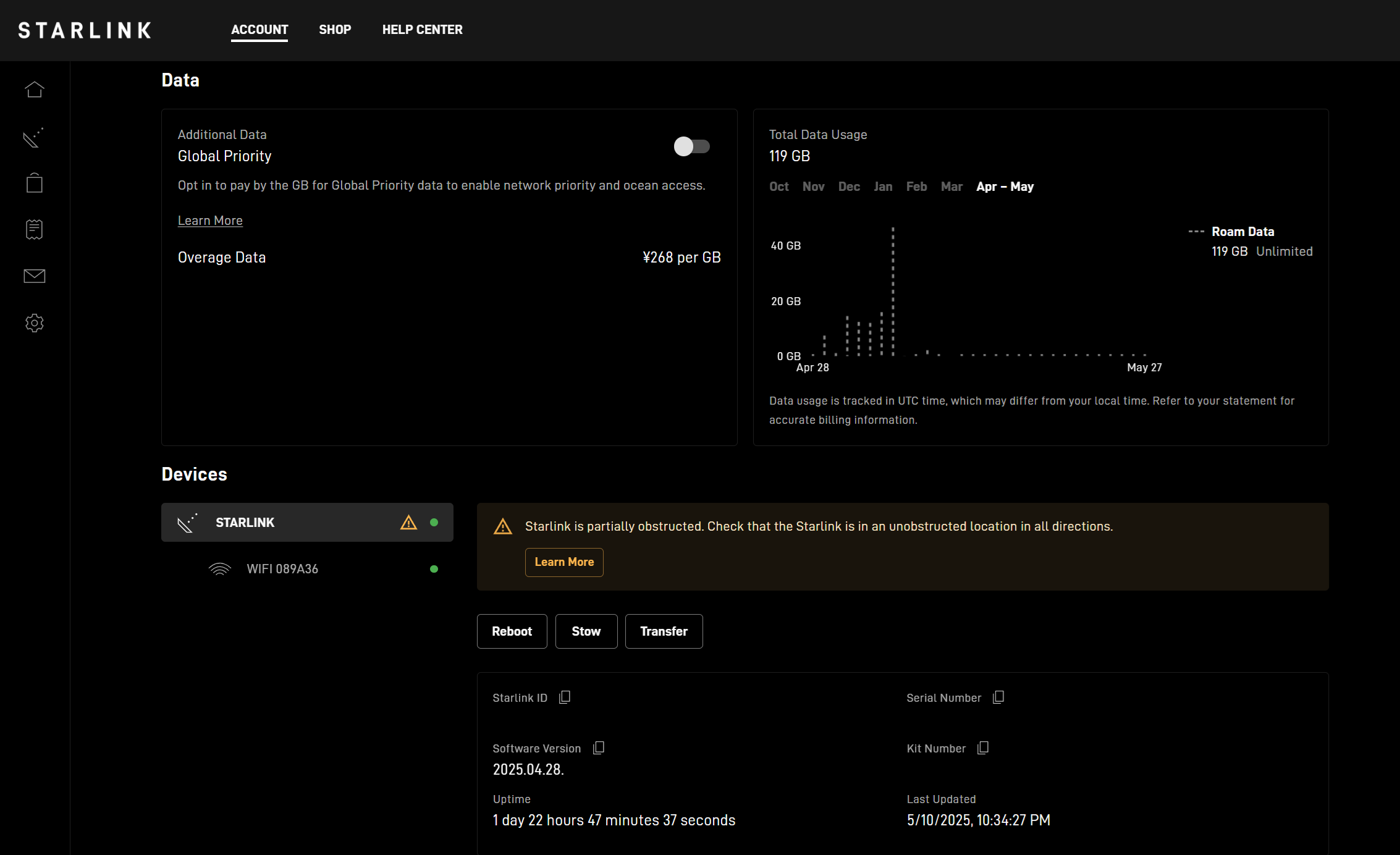Select the Jan usage month
The height and width of the screenshot is (855, 1400).
(883, 187)
